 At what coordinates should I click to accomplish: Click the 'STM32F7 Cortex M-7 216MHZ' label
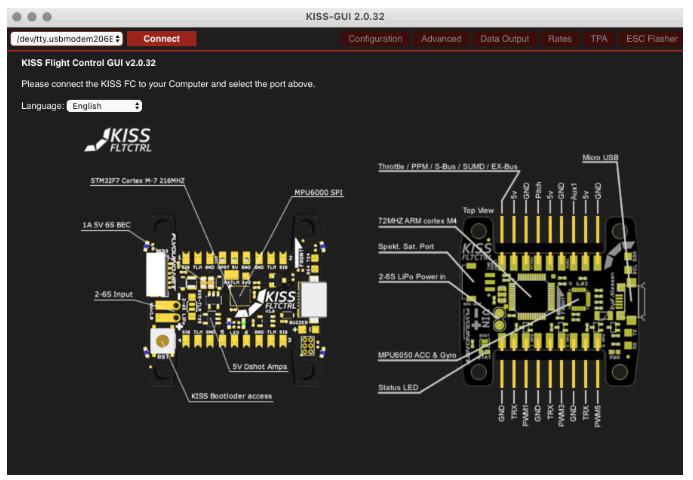pos(137,181)
